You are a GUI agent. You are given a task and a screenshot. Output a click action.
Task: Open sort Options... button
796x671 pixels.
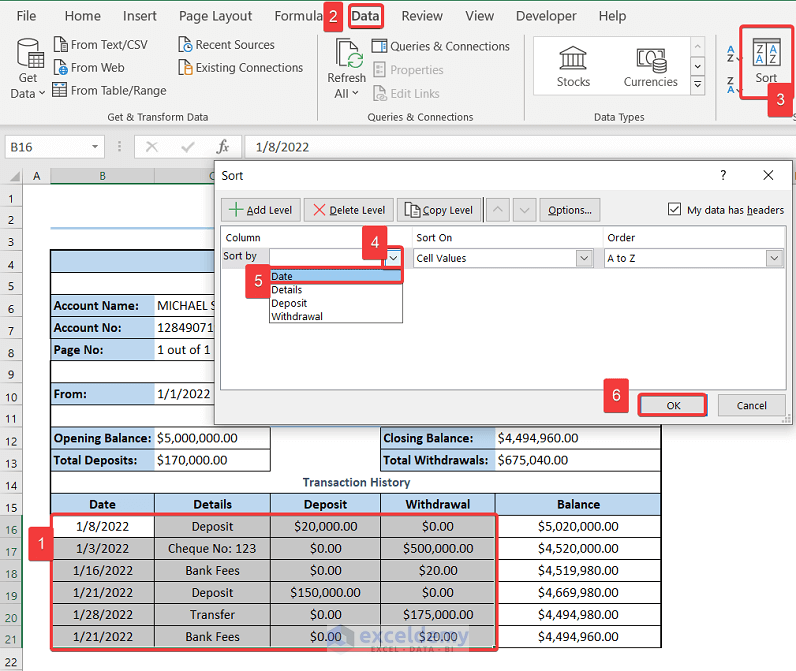[570, 210]
